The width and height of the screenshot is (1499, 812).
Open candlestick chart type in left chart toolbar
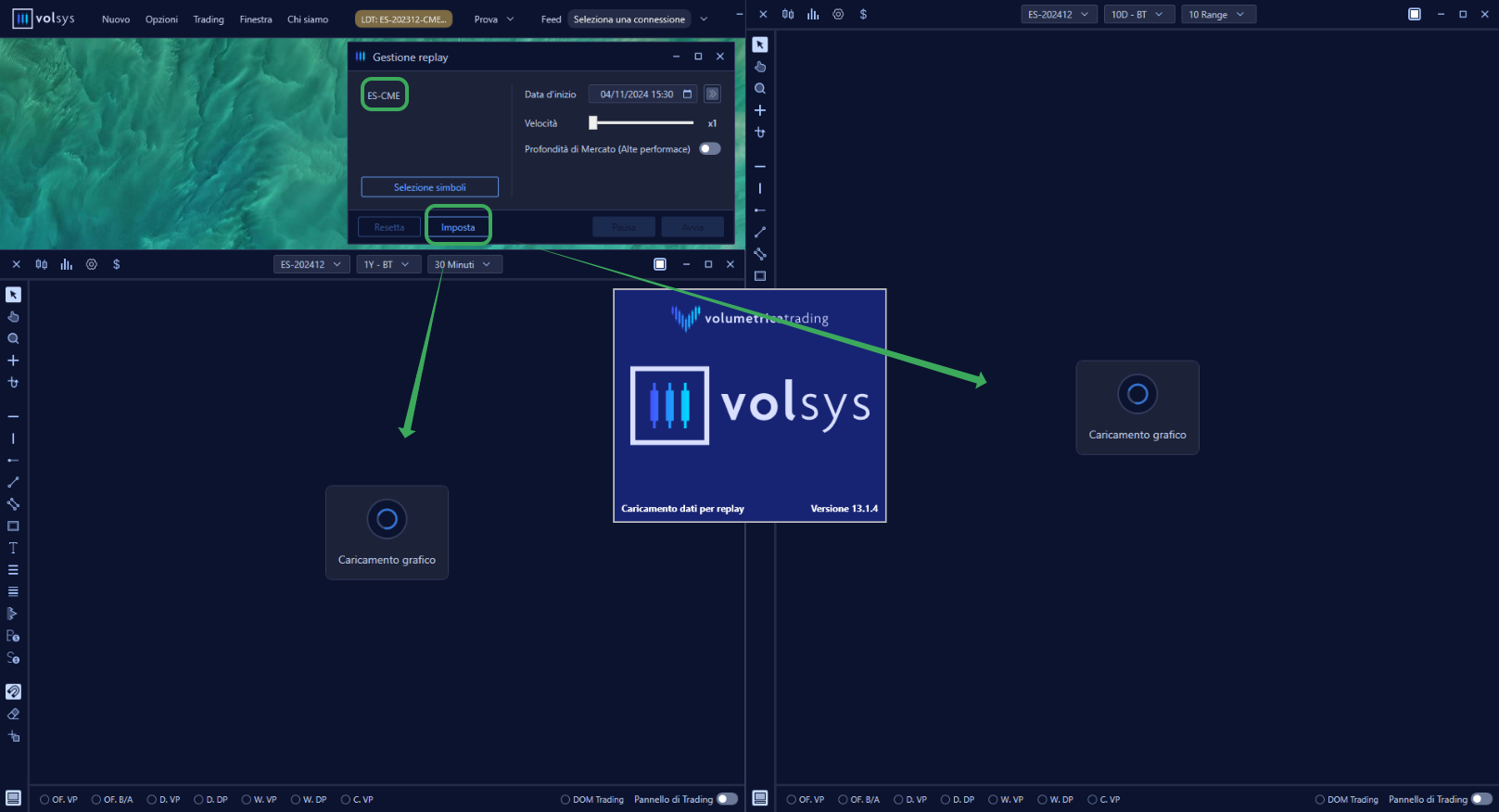[x=42, y=264]
